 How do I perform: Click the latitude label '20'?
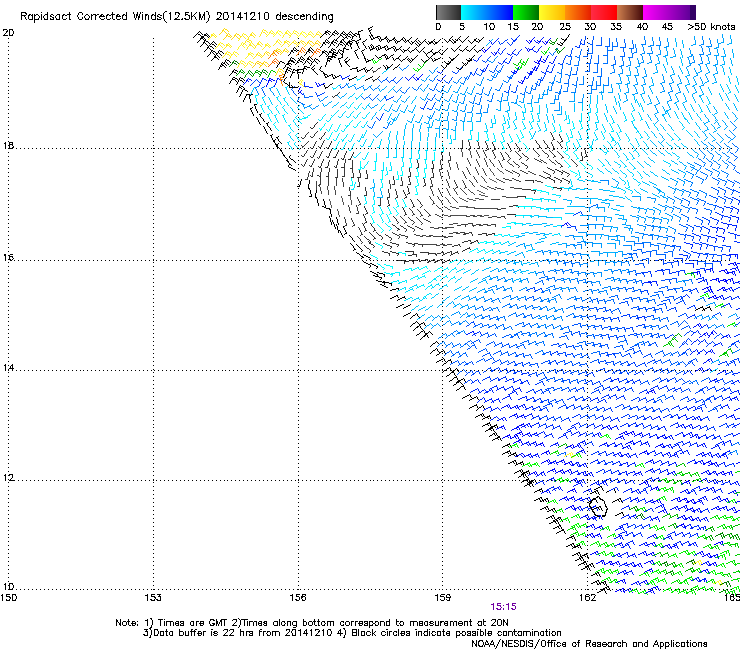click(9, 33)
